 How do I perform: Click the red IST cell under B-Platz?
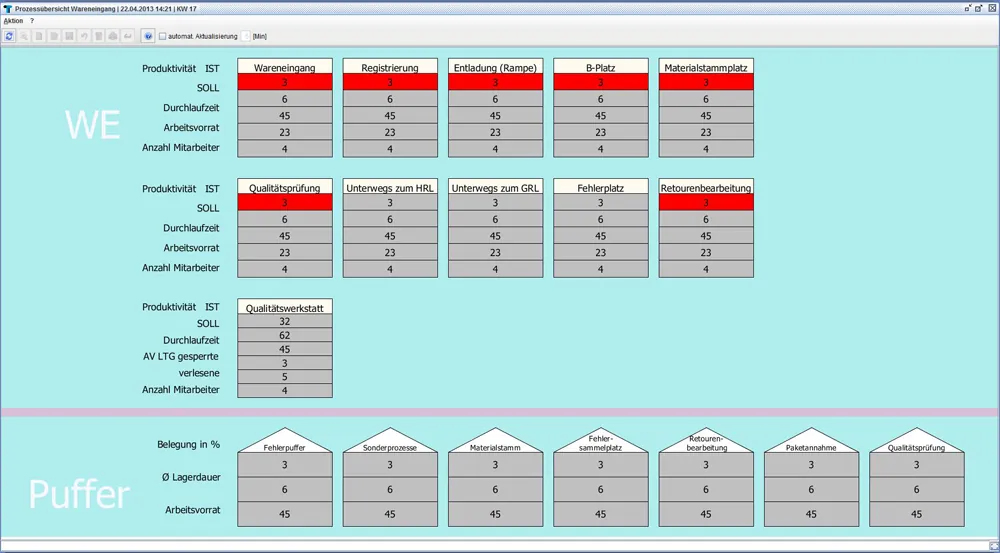(x=601, y=82)
